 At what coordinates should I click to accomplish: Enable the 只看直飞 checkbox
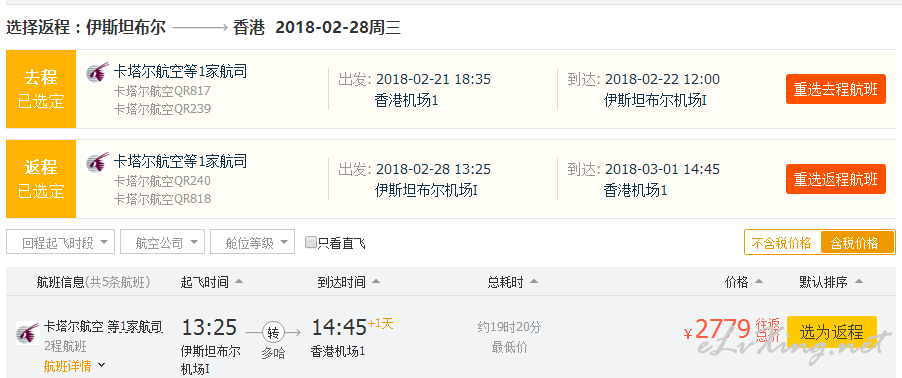311,242
